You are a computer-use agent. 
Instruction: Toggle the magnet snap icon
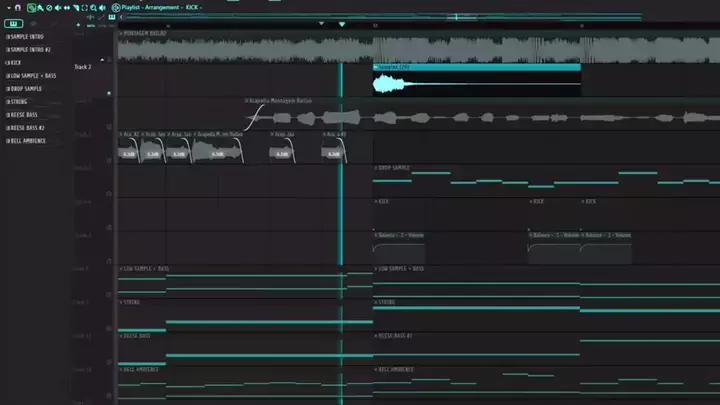coord(18,7)
